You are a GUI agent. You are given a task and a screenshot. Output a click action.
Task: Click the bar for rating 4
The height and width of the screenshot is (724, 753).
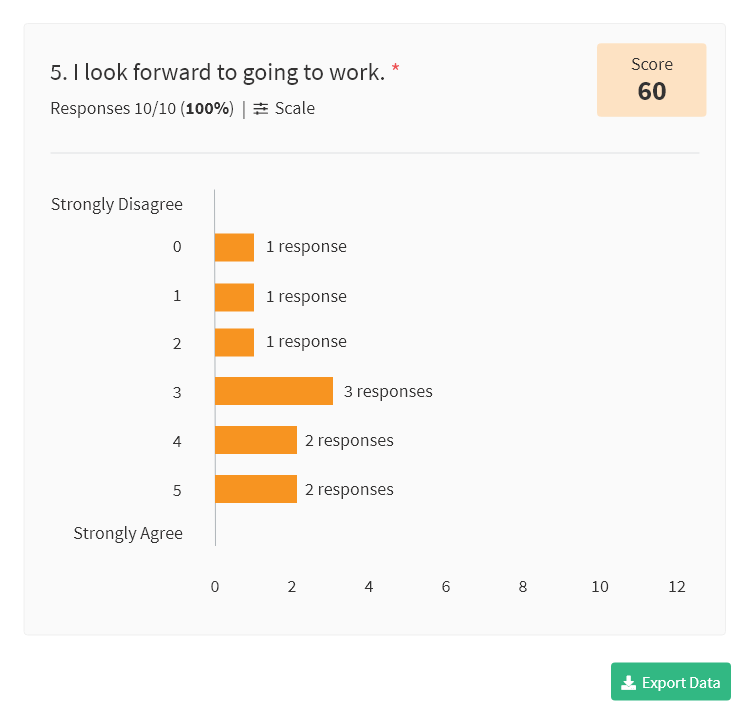[256, 440]
